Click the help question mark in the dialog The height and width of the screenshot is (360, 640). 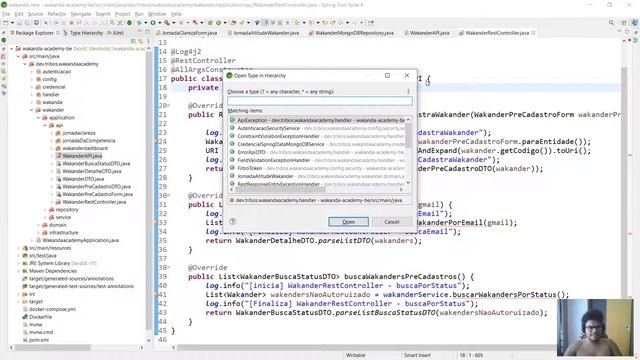[x=232, y=221]
